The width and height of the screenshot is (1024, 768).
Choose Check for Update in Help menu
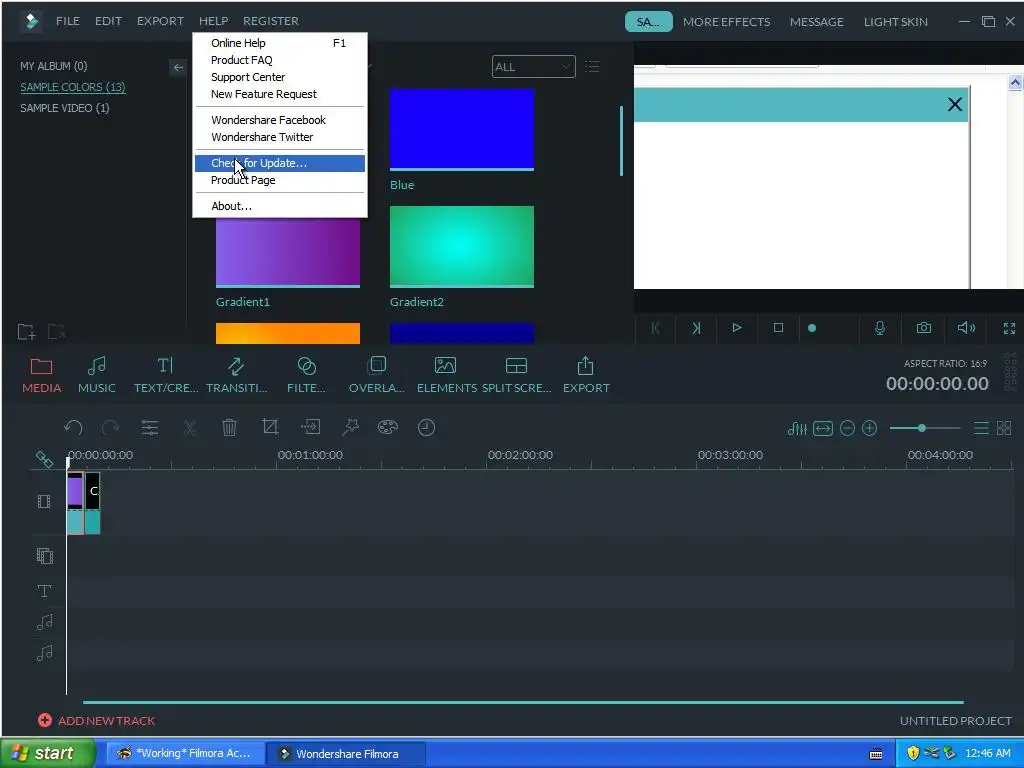coord(280,163)
